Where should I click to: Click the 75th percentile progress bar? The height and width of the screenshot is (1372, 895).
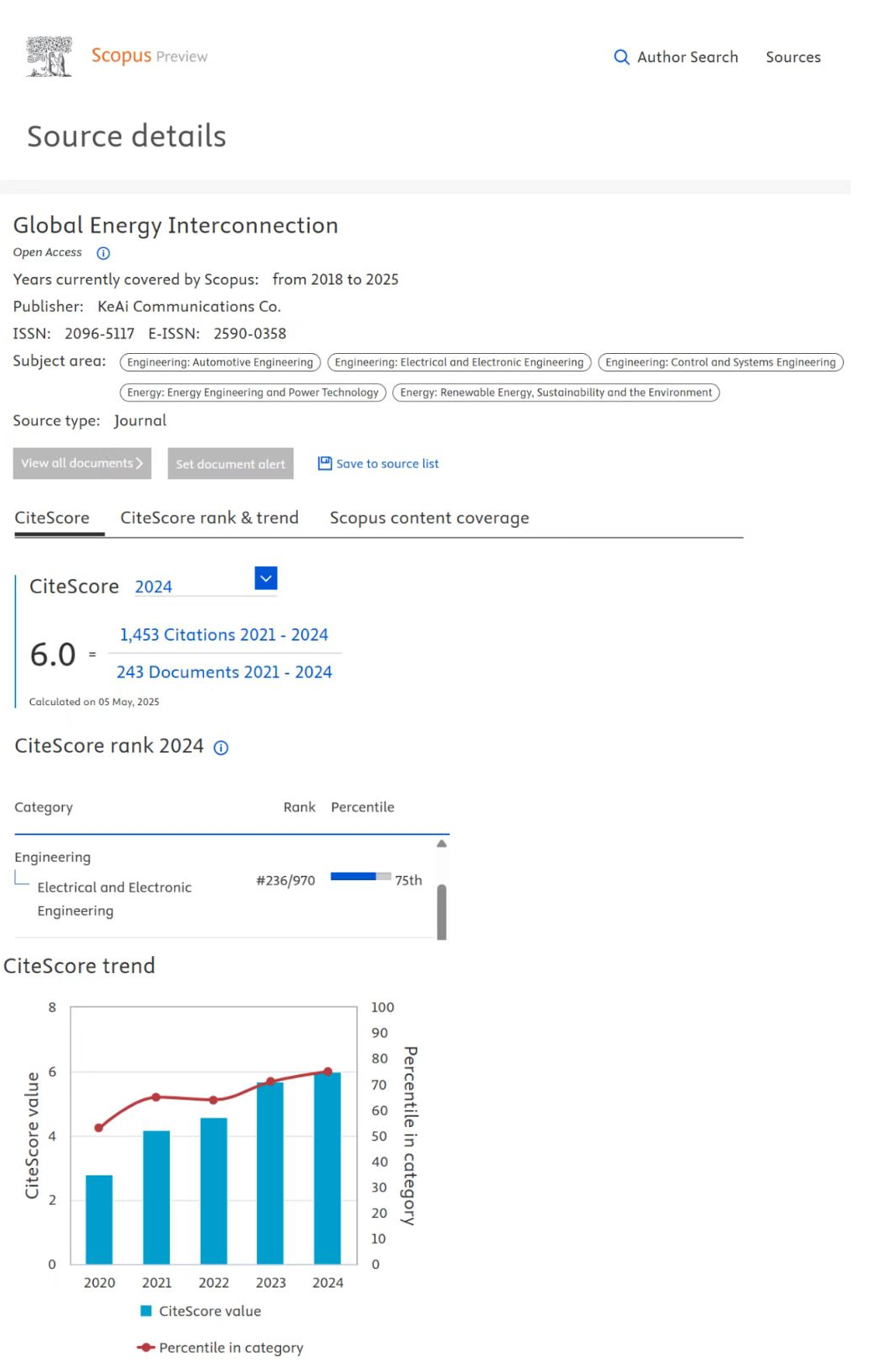coord(361,877)
